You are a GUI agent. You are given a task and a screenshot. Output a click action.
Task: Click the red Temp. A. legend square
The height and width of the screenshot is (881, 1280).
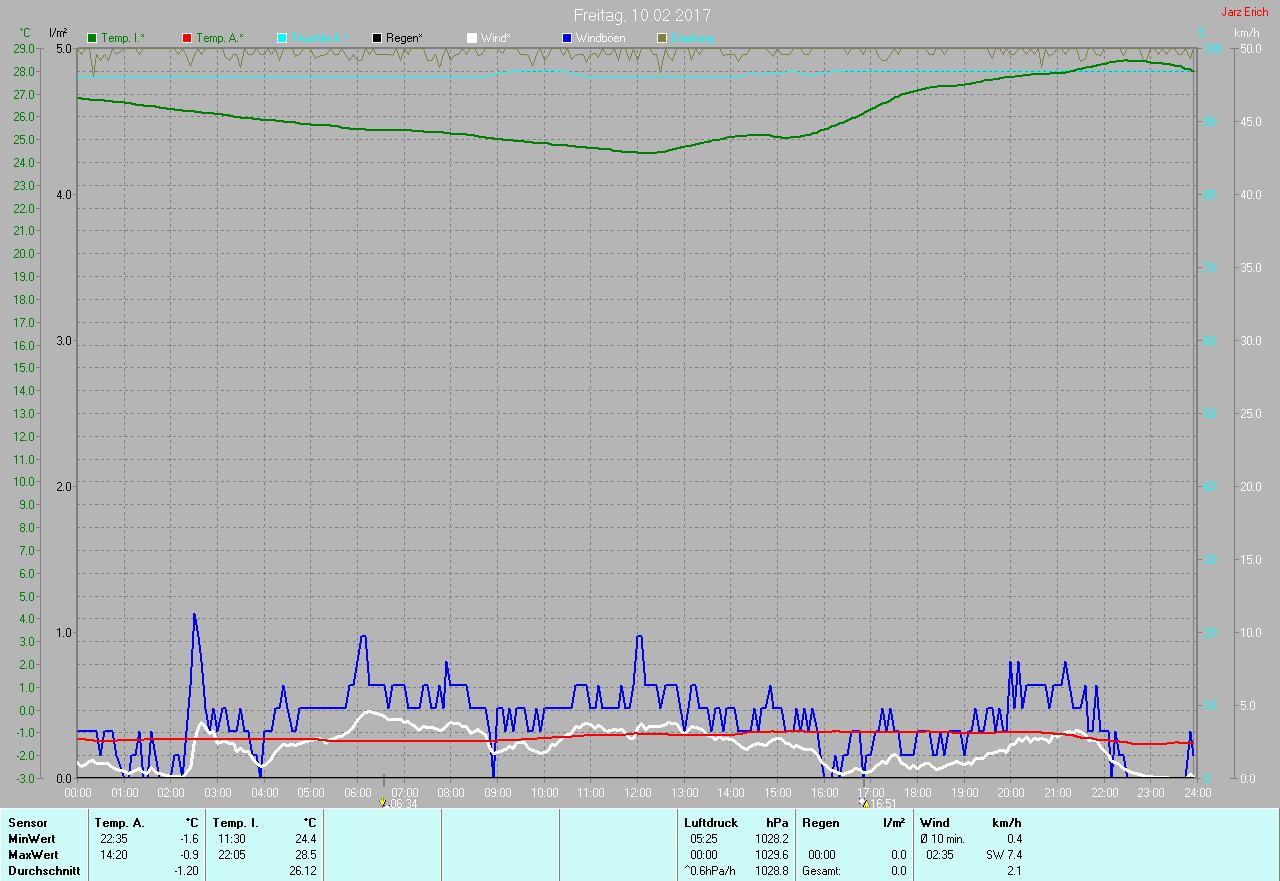[187, 38]
